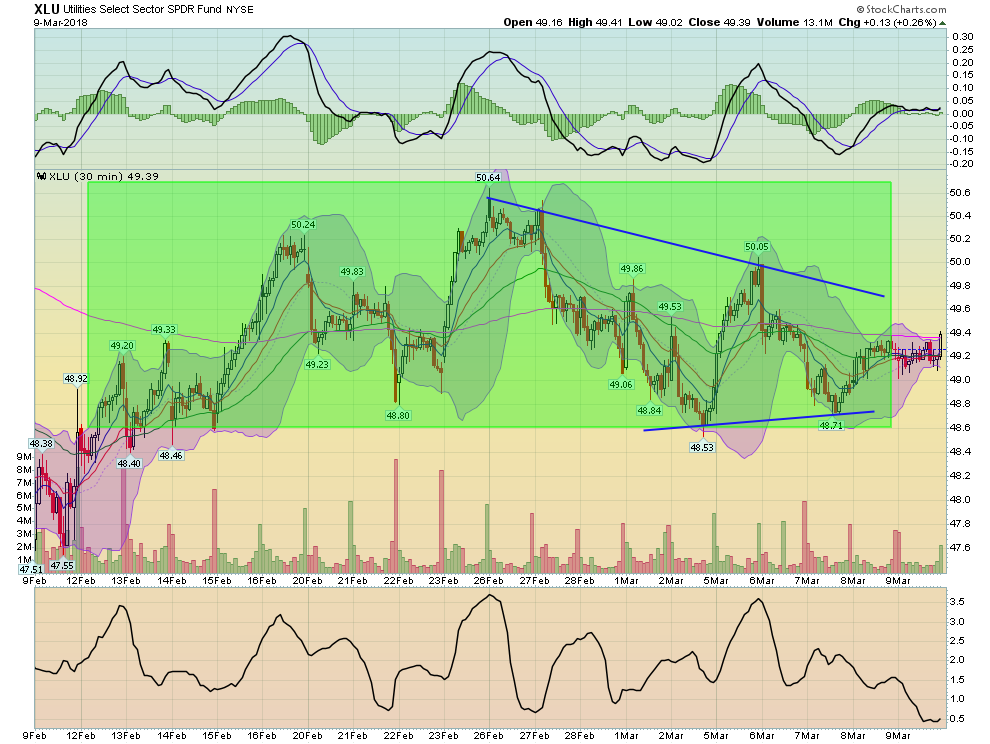
Task: Click the 49.23 price label
Action: (317, 364)
